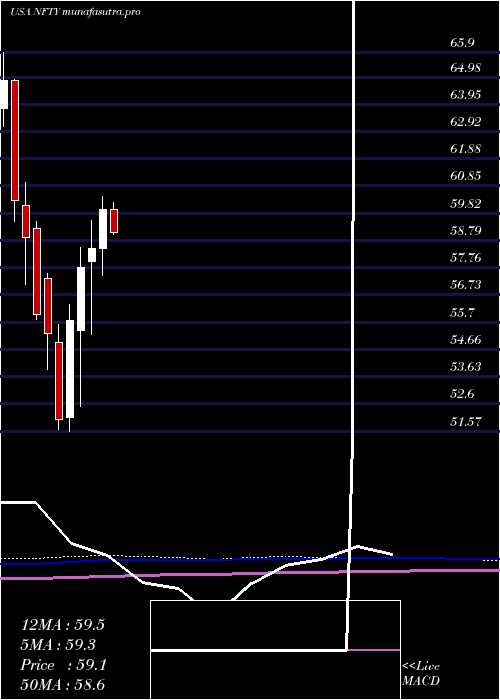Click the '<<Live MACD' label
Screen dimensions: 500x700
click(421, 674)
